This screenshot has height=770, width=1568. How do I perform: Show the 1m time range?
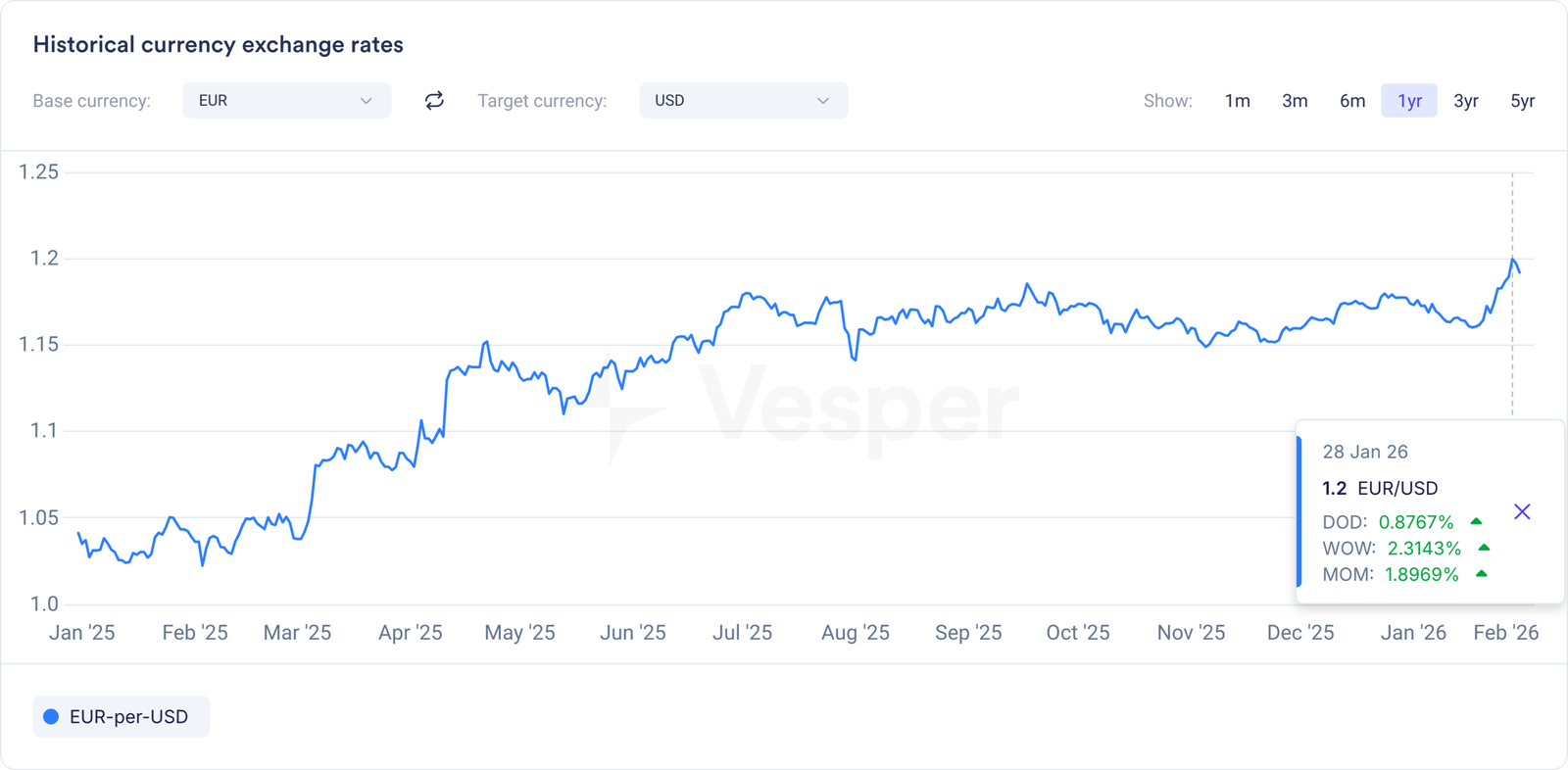(x=1237, y=101)
